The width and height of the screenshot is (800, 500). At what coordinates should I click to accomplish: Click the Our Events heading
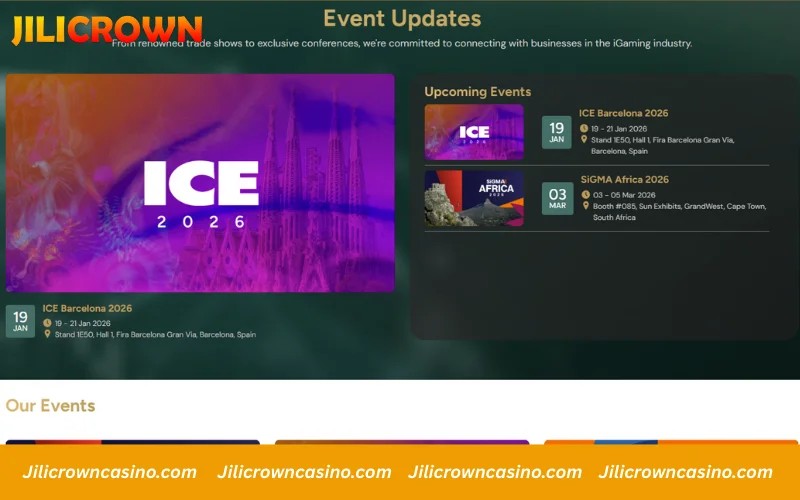click(x=51, y=406)
